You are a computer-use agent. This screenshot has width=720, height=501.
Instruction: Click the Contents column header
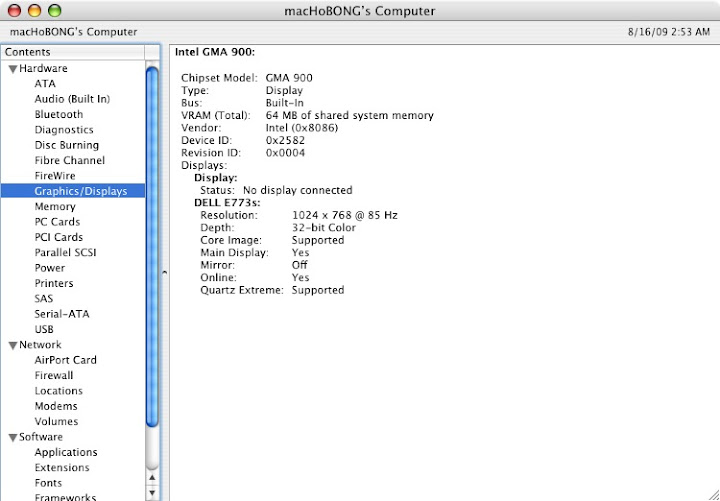(73, 52)
